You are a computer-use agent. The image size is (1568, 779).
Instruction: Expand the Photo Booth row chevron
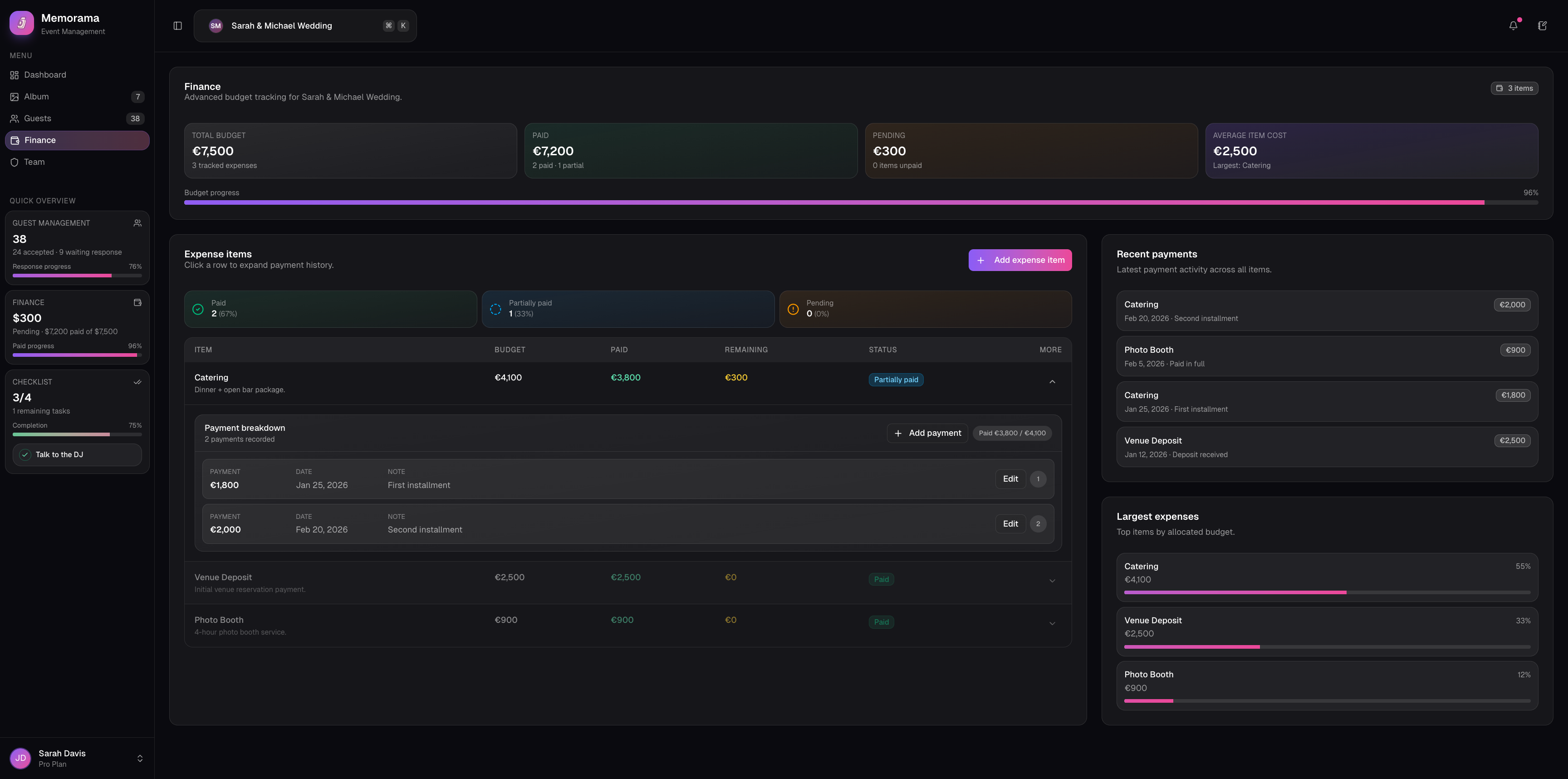(1053, 624)
